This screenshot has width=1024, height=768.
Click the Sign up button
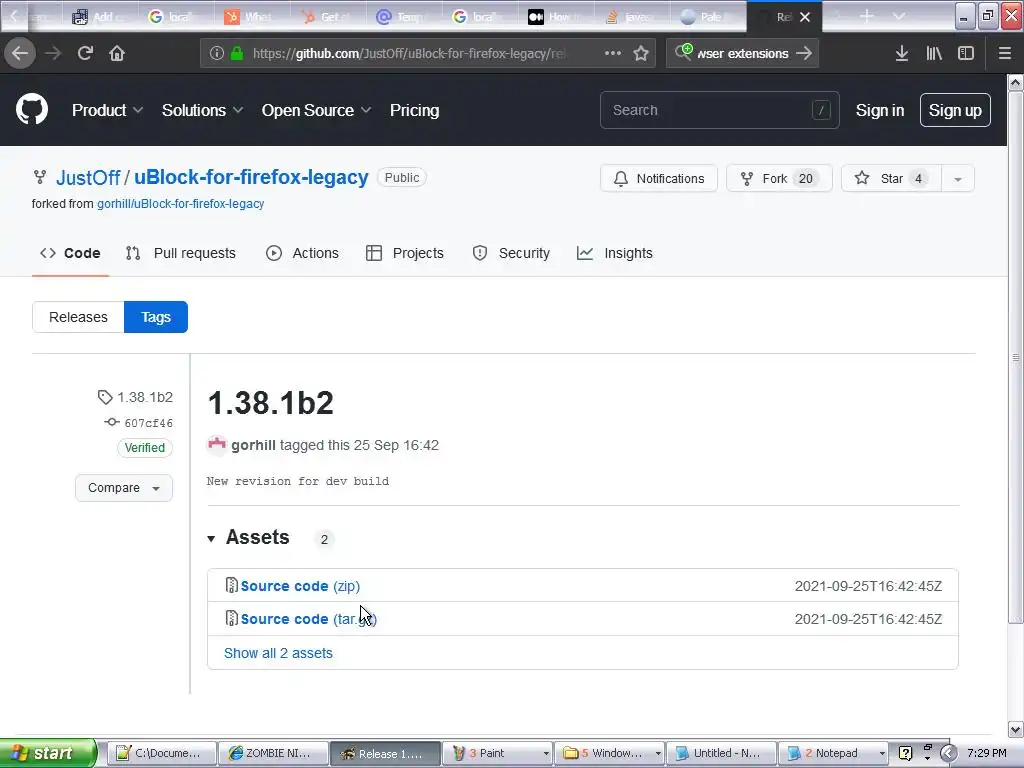click(x=955, y=110)
